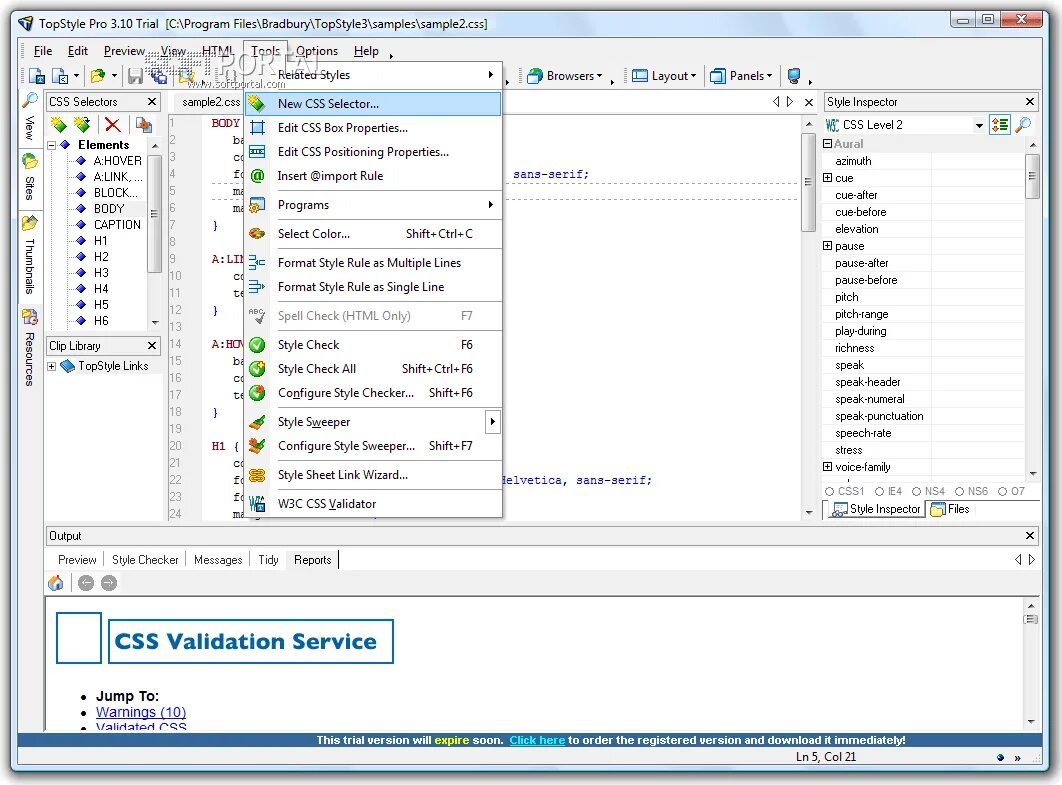Expand the pause property
The image size is (1062, 785).
pyautogui.click(x=828, y=246)
